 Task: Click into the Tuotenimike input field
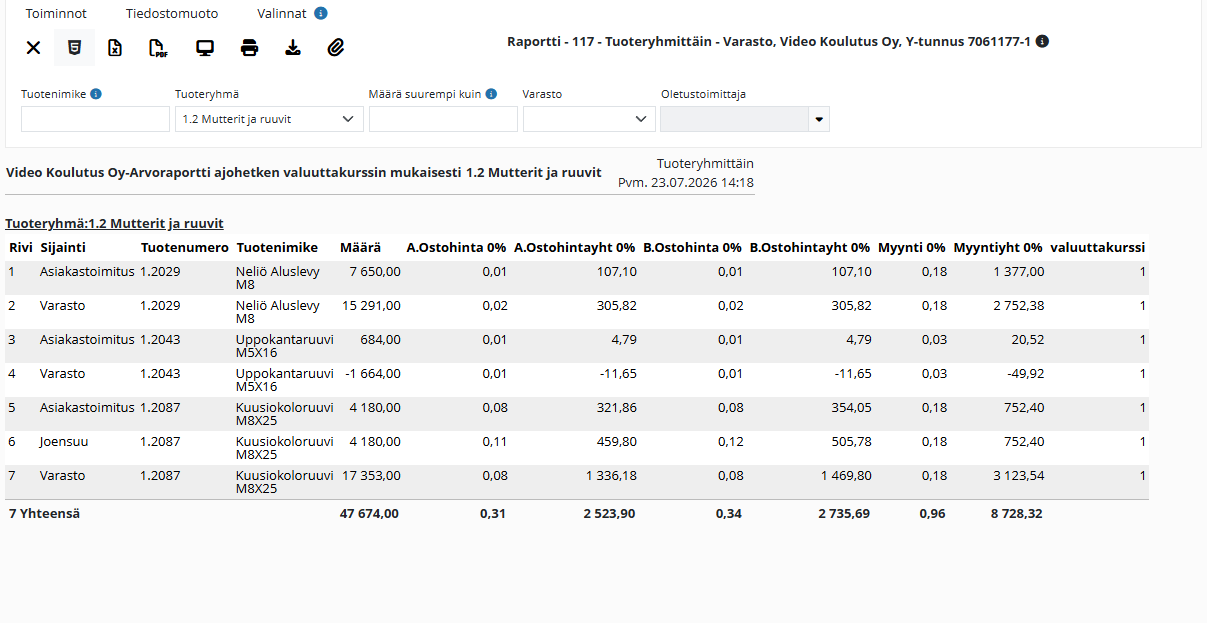point(96,119)
